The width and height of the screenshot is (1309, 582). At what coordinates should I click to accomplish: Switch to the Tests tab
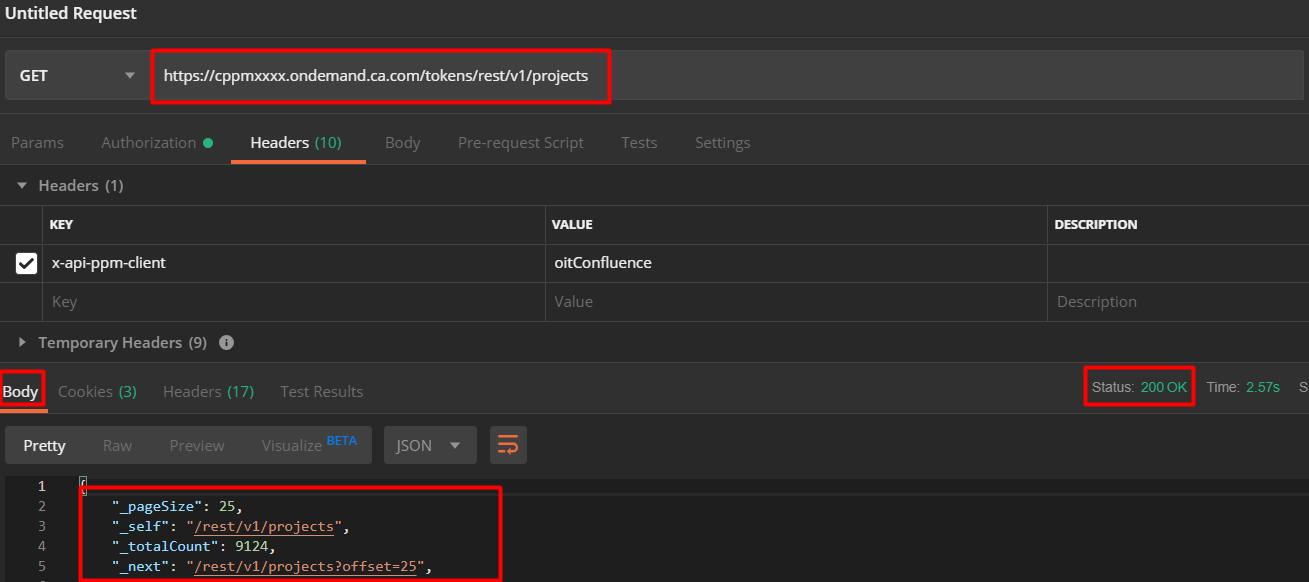pos(639,143)
